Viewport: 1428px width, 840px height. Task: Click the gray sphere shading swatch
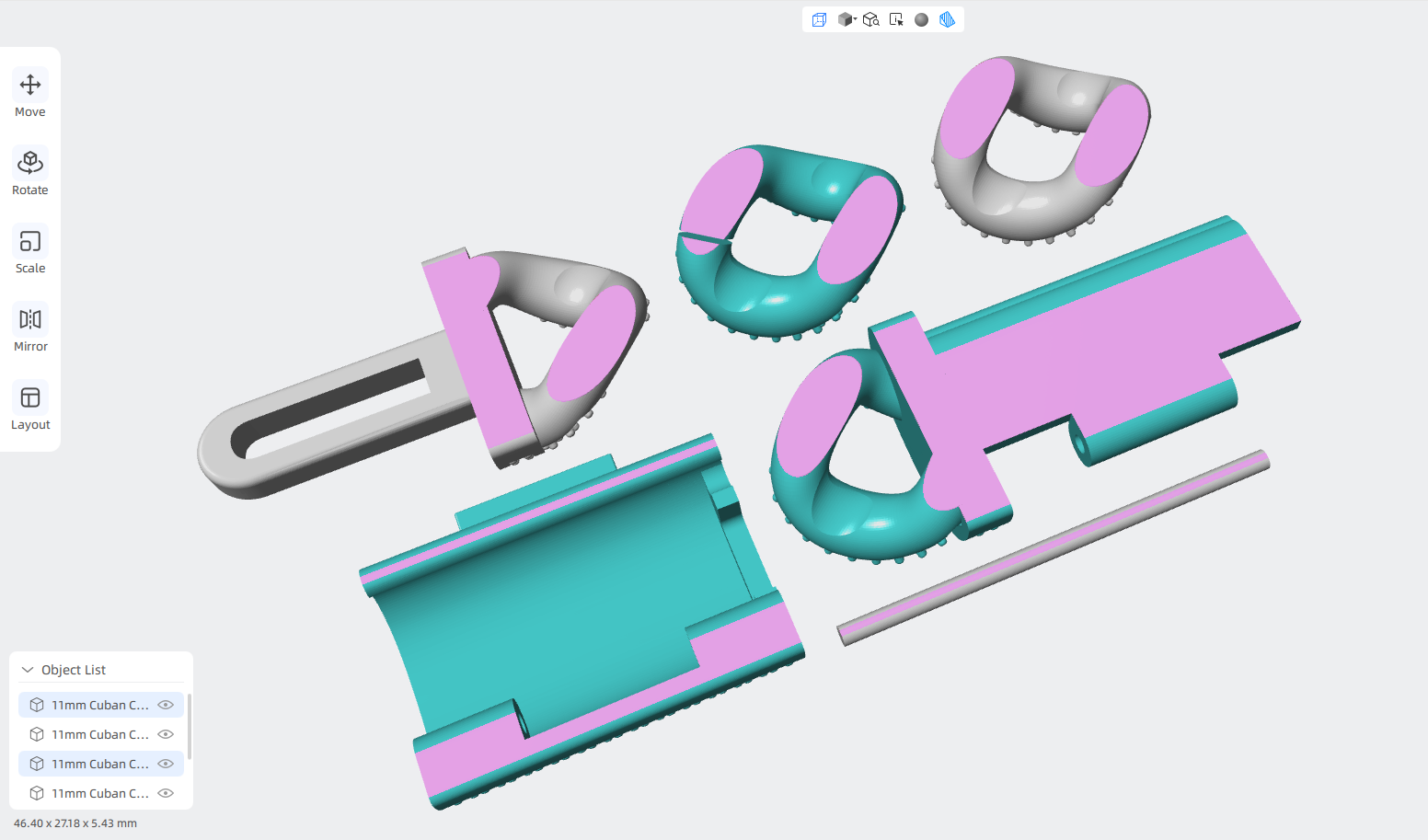(x=921, y=19)
